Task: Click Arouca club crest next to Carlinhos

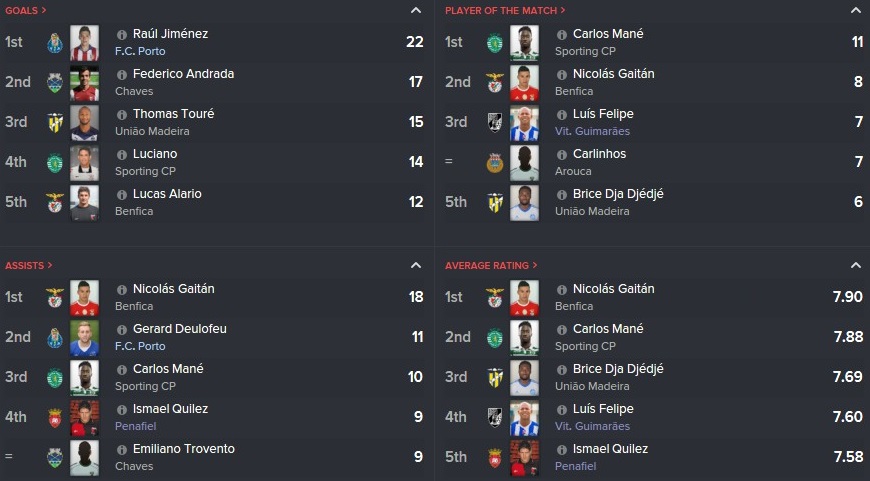Action: 495,163
